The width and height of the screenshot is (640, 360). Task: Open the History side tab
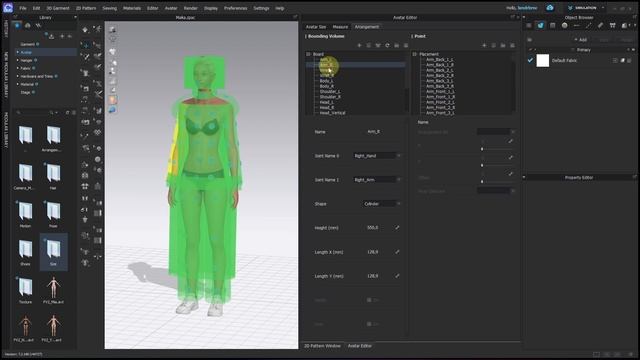pyautogui.click(x=6, y=29)
